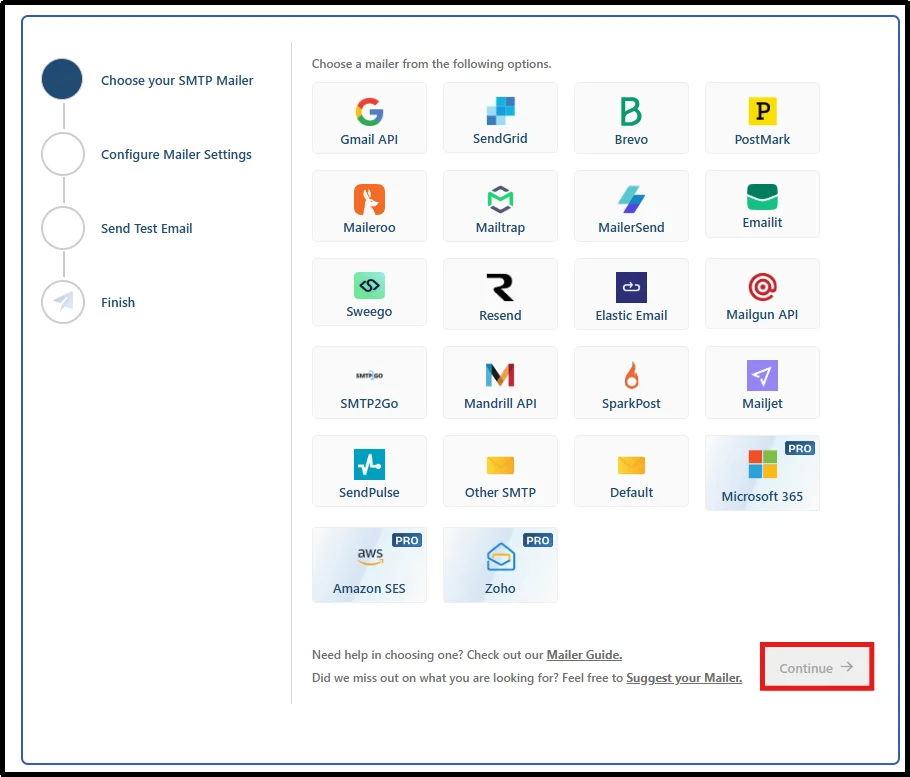
Task: Choose the Microsoft 365 logo
Action: (x=762, y=464)
